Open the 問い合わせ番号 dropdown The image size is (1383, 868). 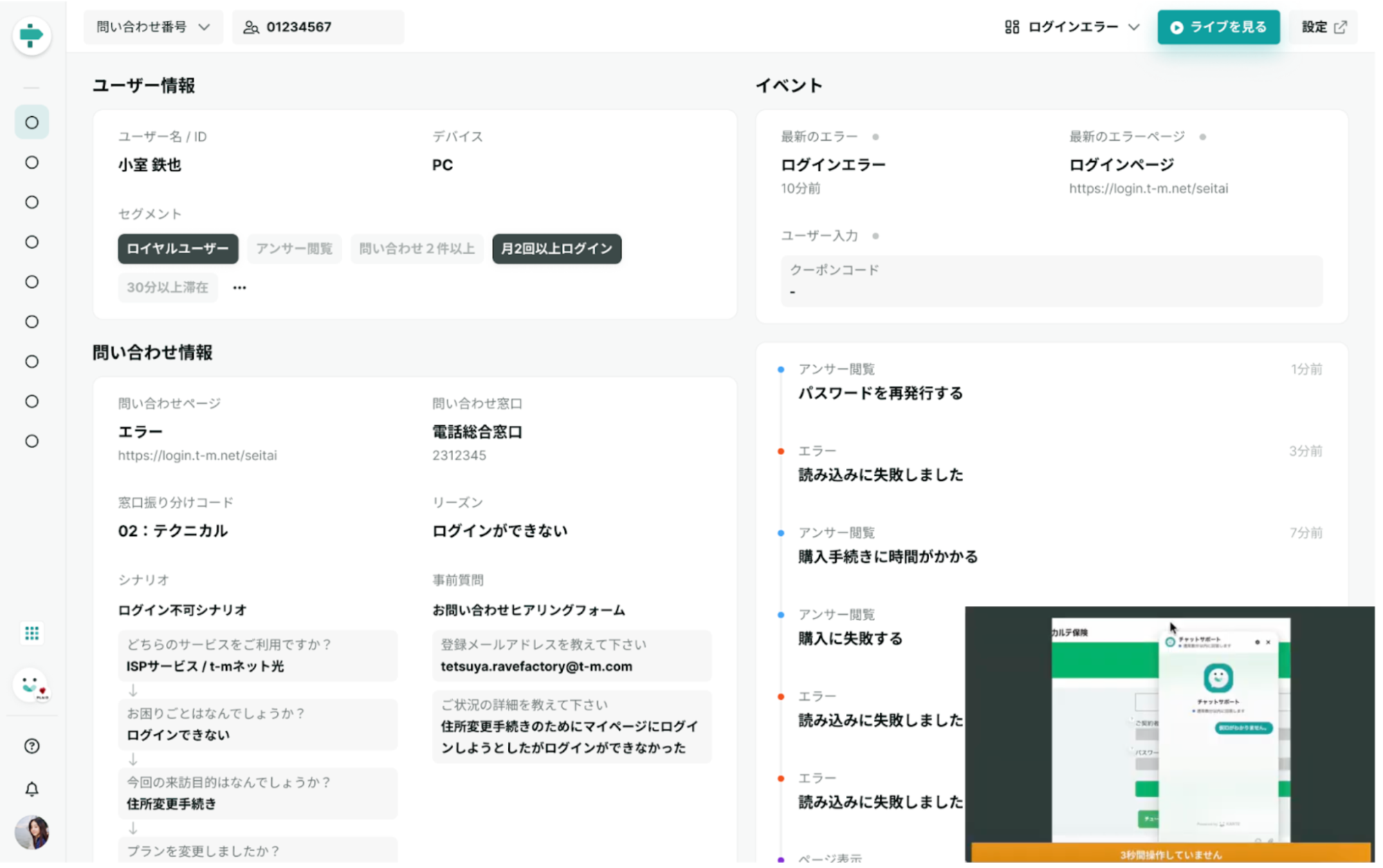click(153, 27)
